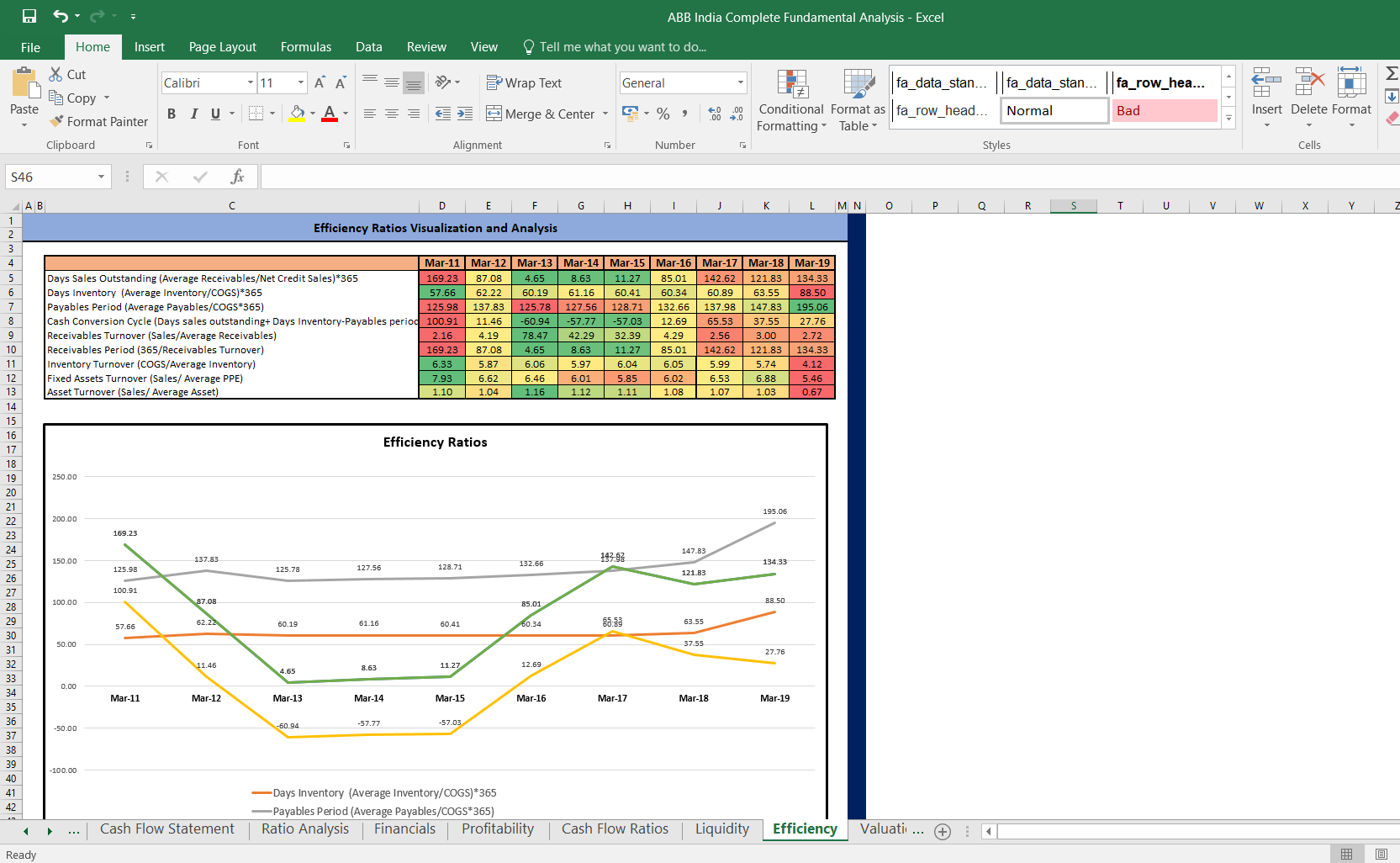Apply Comma Style format

[x=685, y=113]
